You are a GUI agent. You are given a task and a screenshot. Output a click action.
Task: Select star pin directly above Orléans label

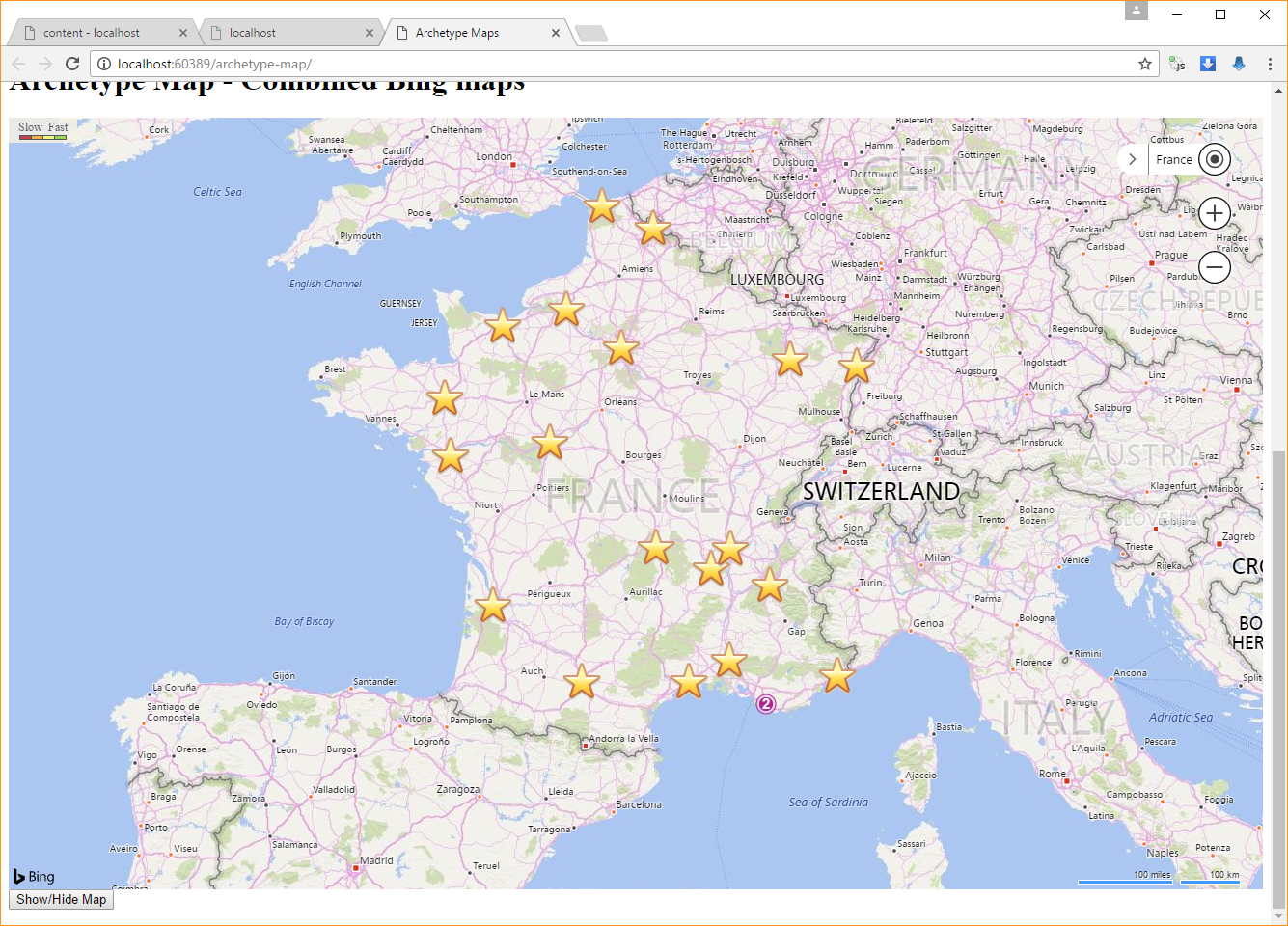(x=621, y=348)
